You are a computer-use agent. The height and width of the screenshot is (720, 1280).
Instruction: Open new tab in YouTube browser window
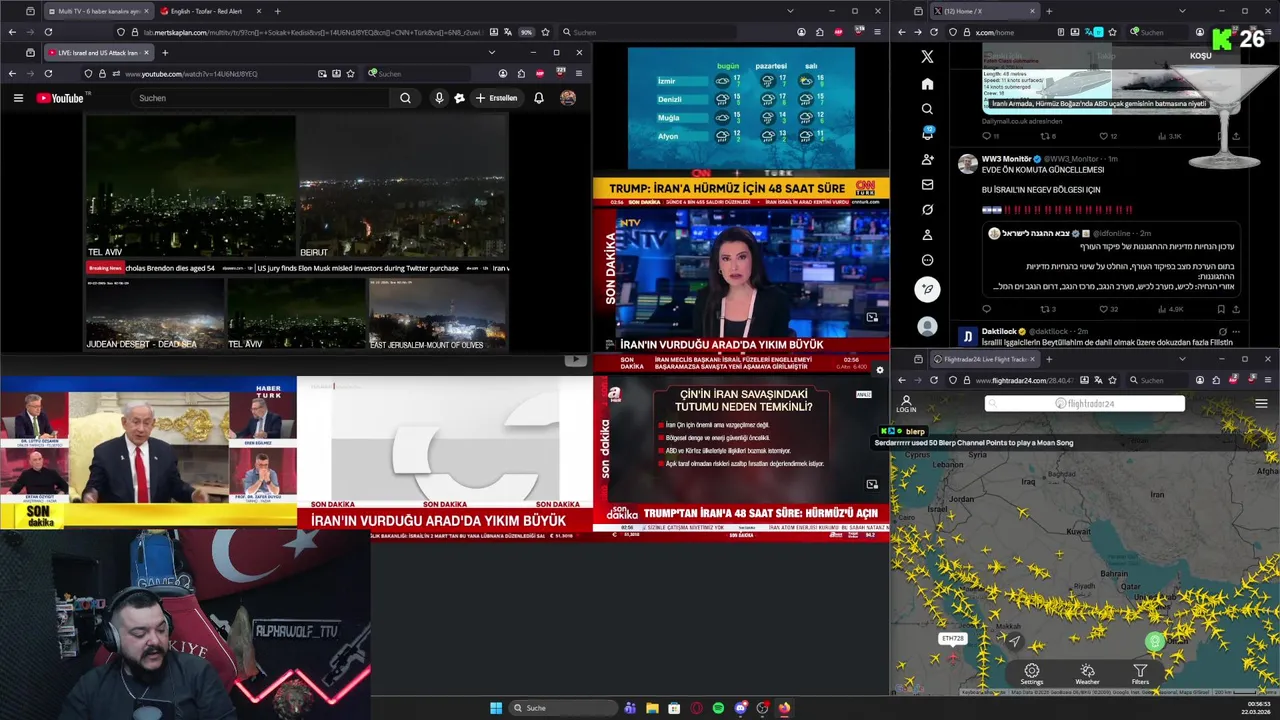(x=165, y=52)
